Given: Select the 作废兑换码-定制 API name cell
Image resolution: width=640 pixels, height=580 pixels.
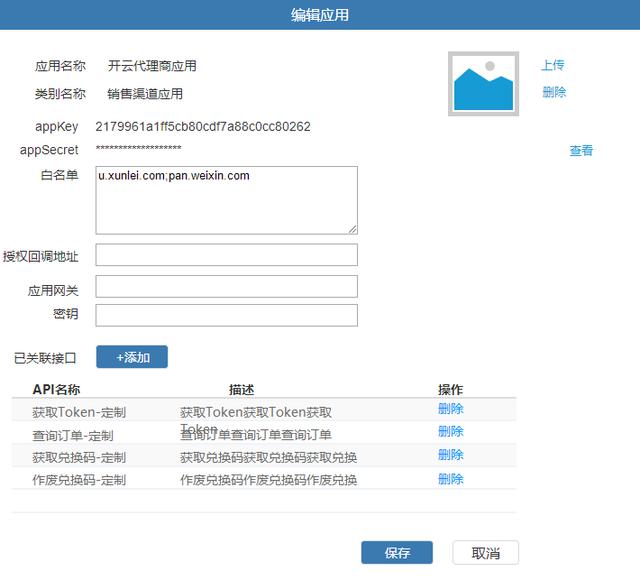Looking at the screenshot, I should click(79, 480).
